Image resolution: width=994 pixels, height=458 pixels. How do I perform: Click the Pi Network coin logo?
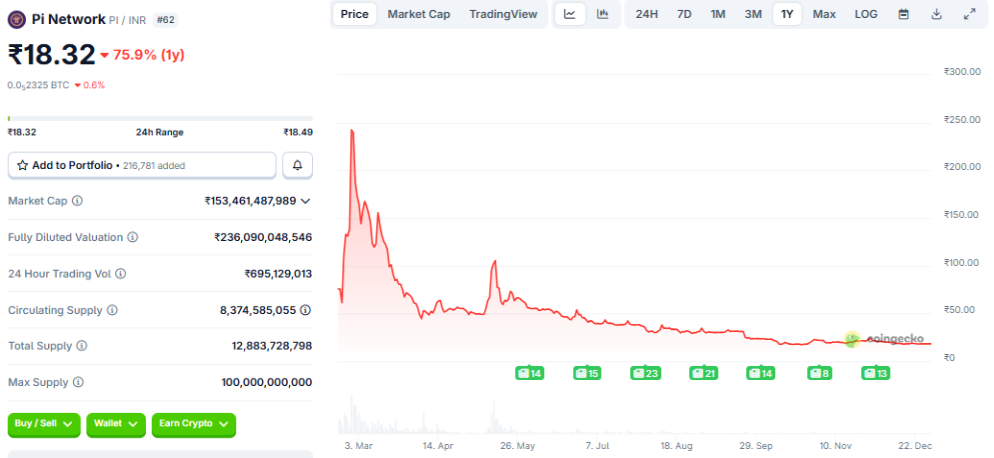(17, 20)
